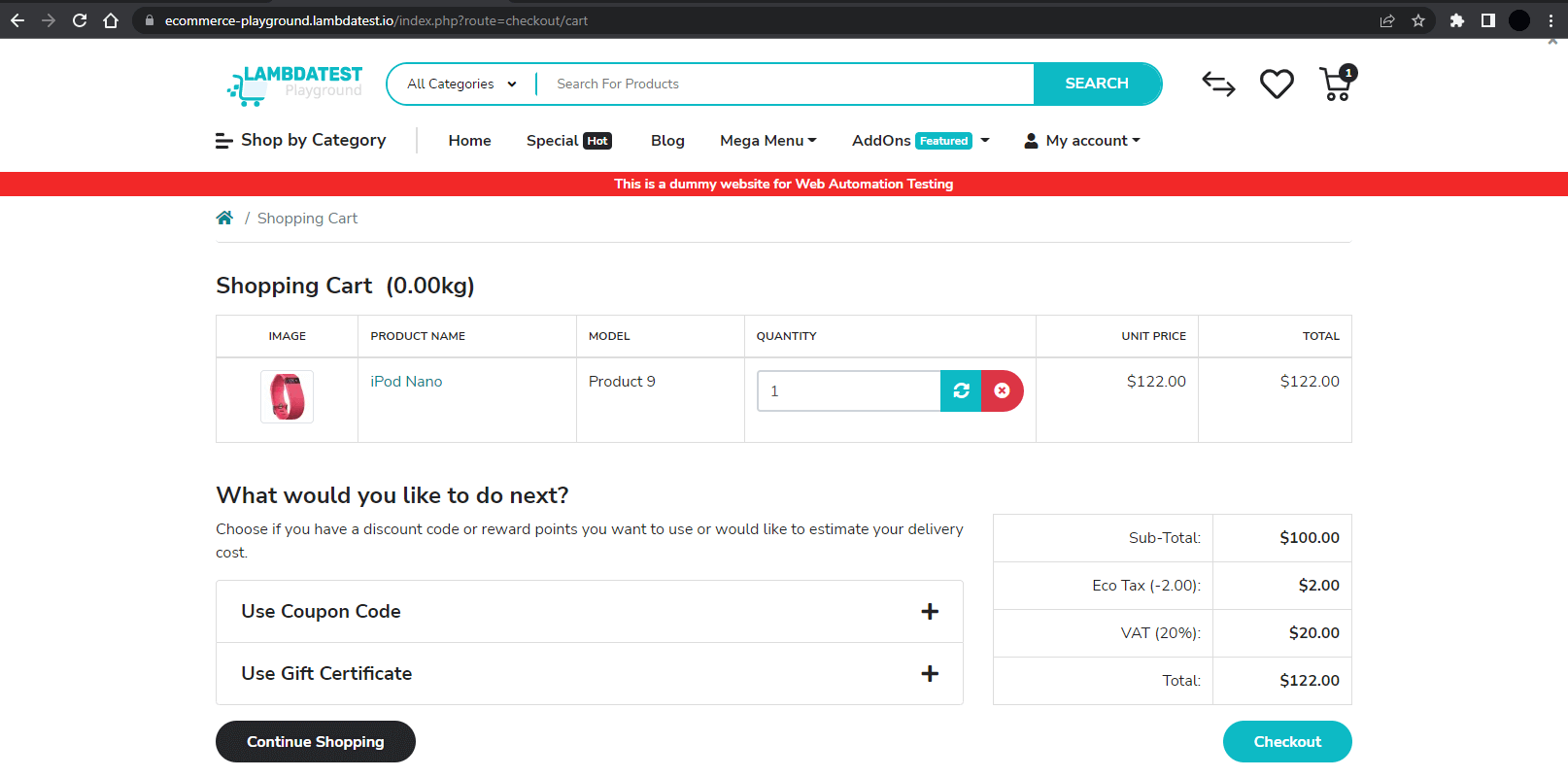Click the red dummy website banner text
This screenshot has height=777, width=1568.
784,184
